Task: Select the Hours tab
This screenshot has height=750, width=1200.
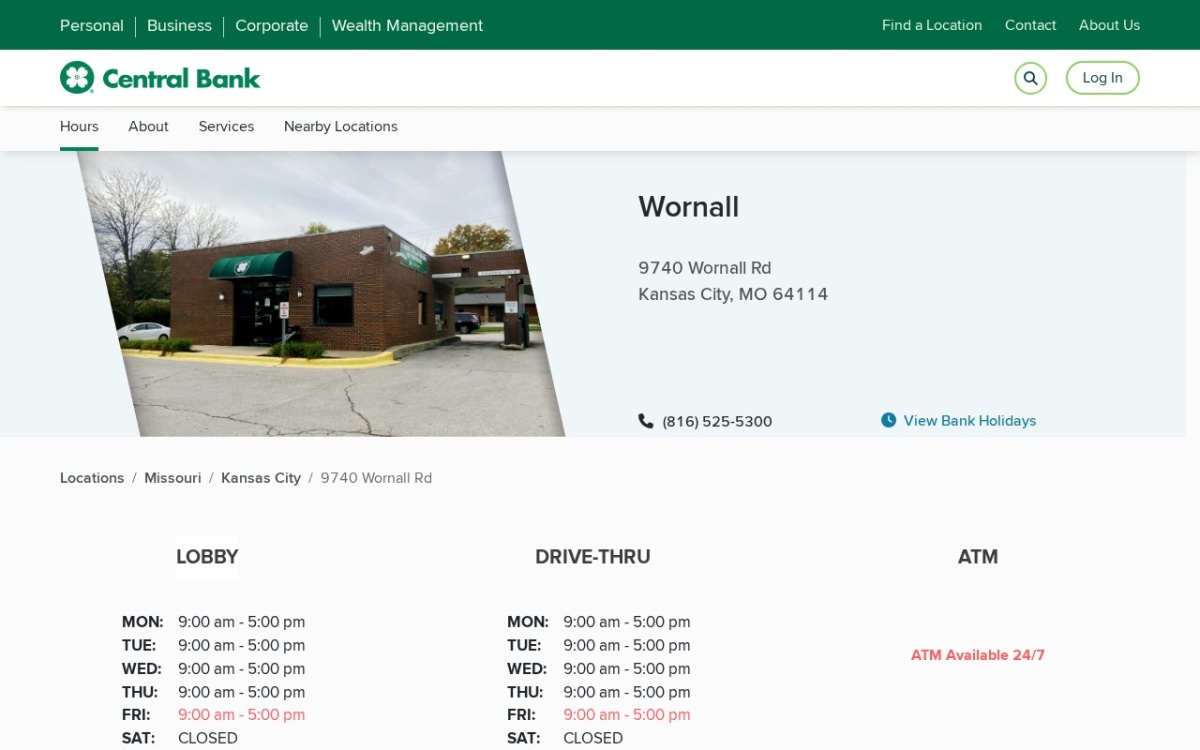Action: pyautogui.click(x=79, y=127)
